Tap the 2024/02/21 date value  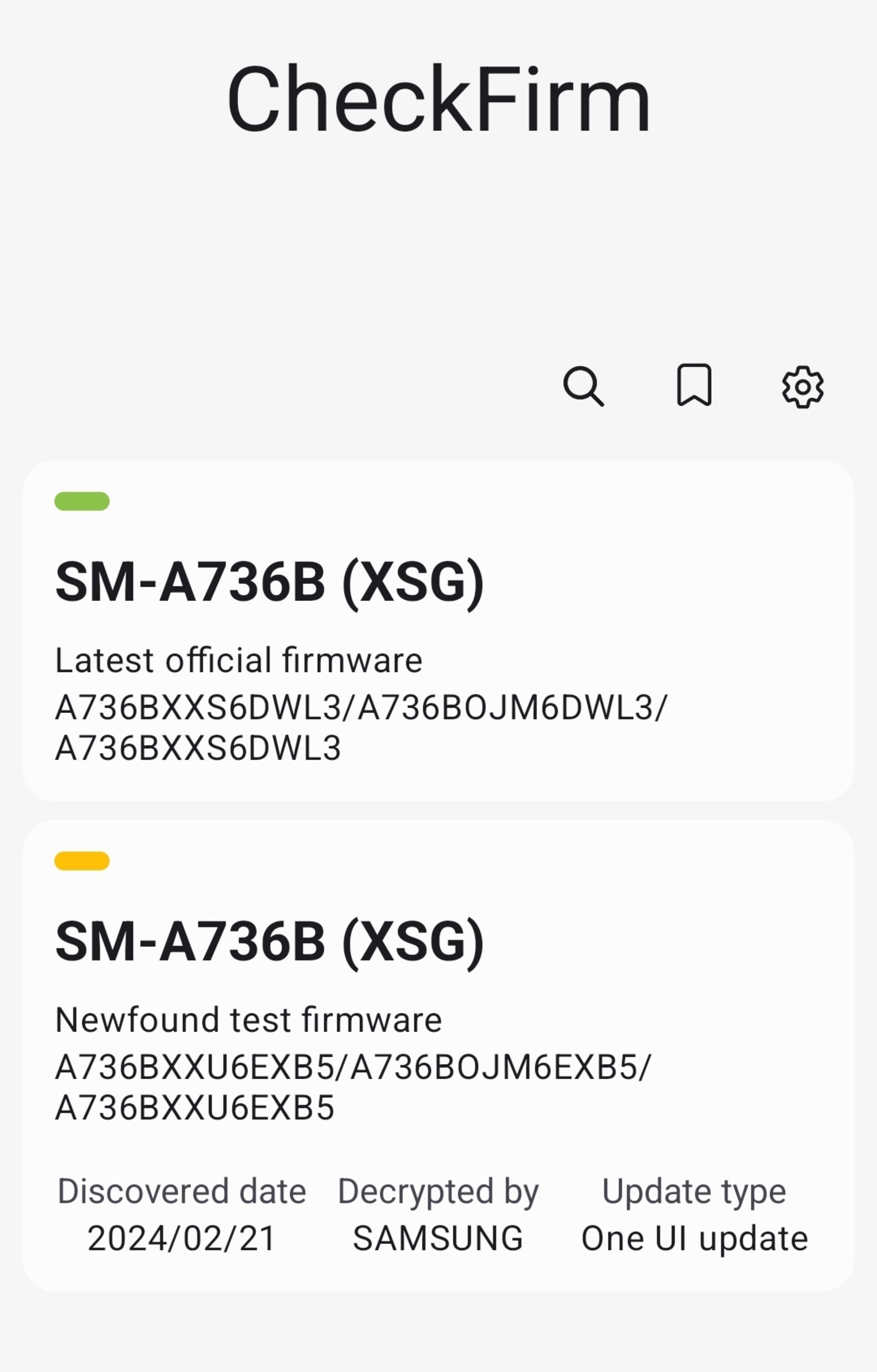pyautogui.click(x=182, y=1239)
